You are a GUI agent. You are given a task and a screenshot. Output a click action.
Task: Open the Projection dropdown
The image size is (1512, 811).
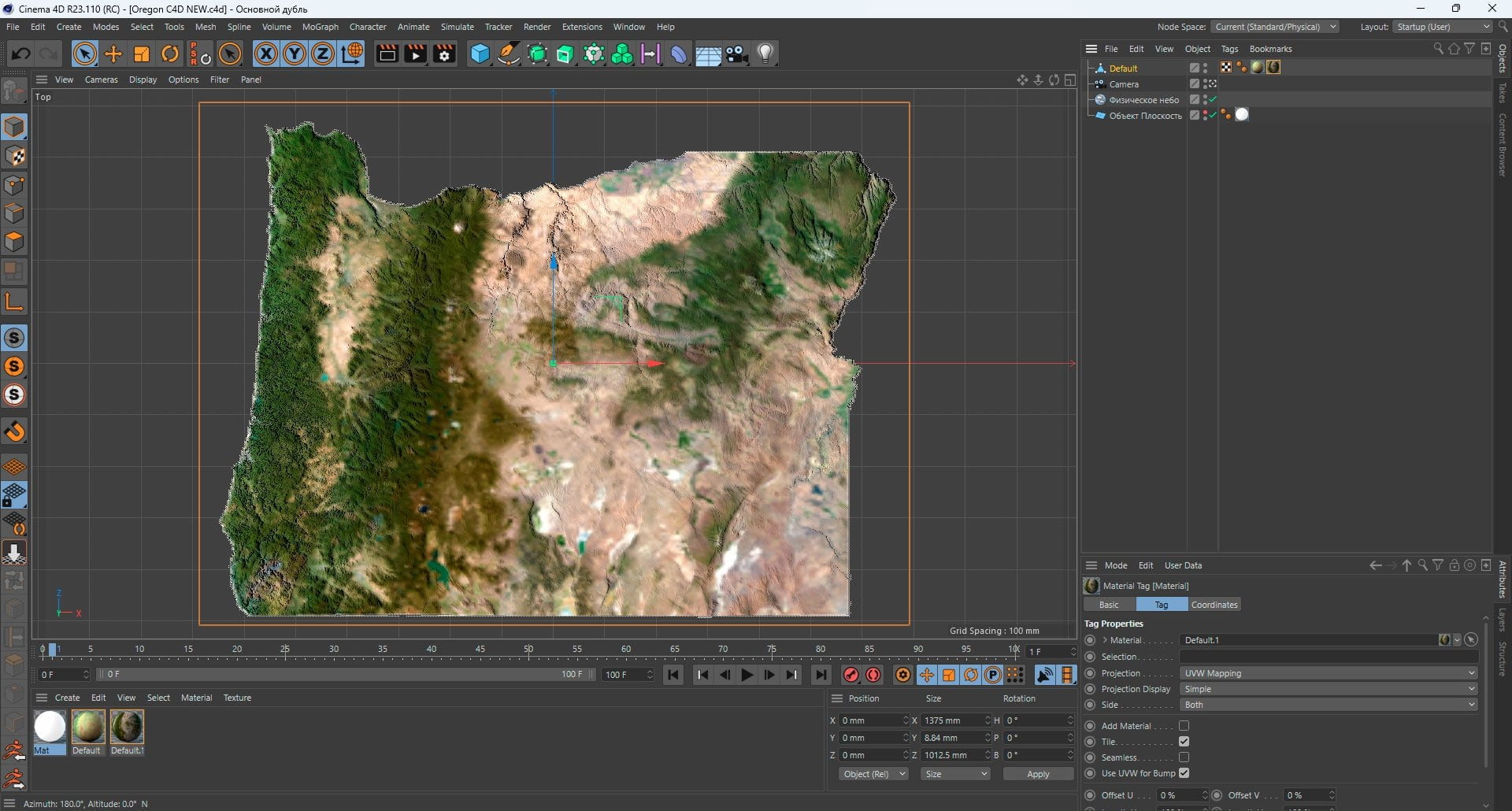1329,673
